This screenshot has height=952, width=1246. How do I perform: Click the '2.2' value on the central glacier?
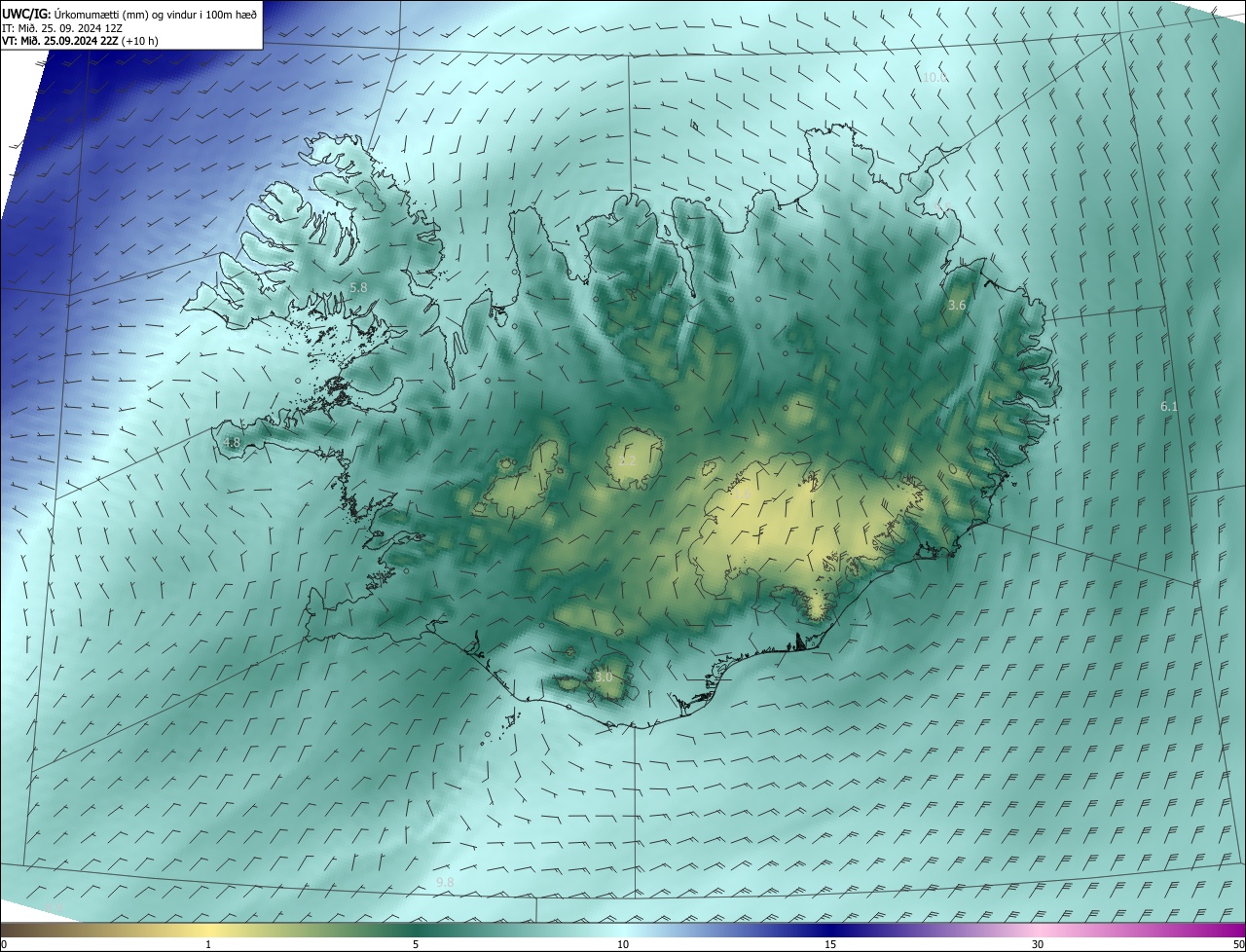pos(628,460)
